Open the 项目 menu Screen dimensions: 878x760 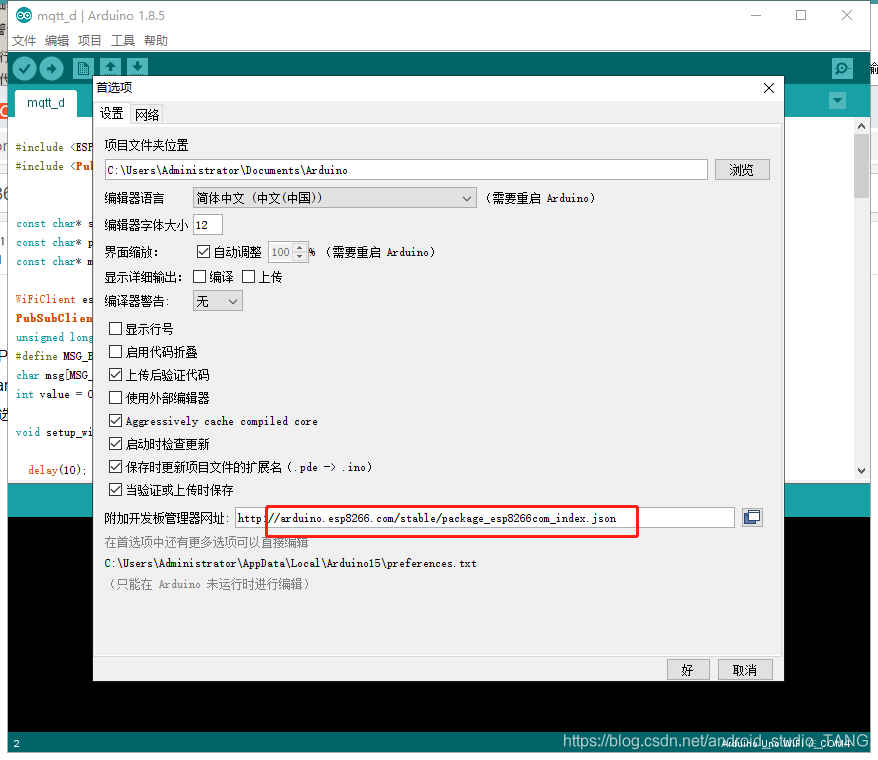90,40
